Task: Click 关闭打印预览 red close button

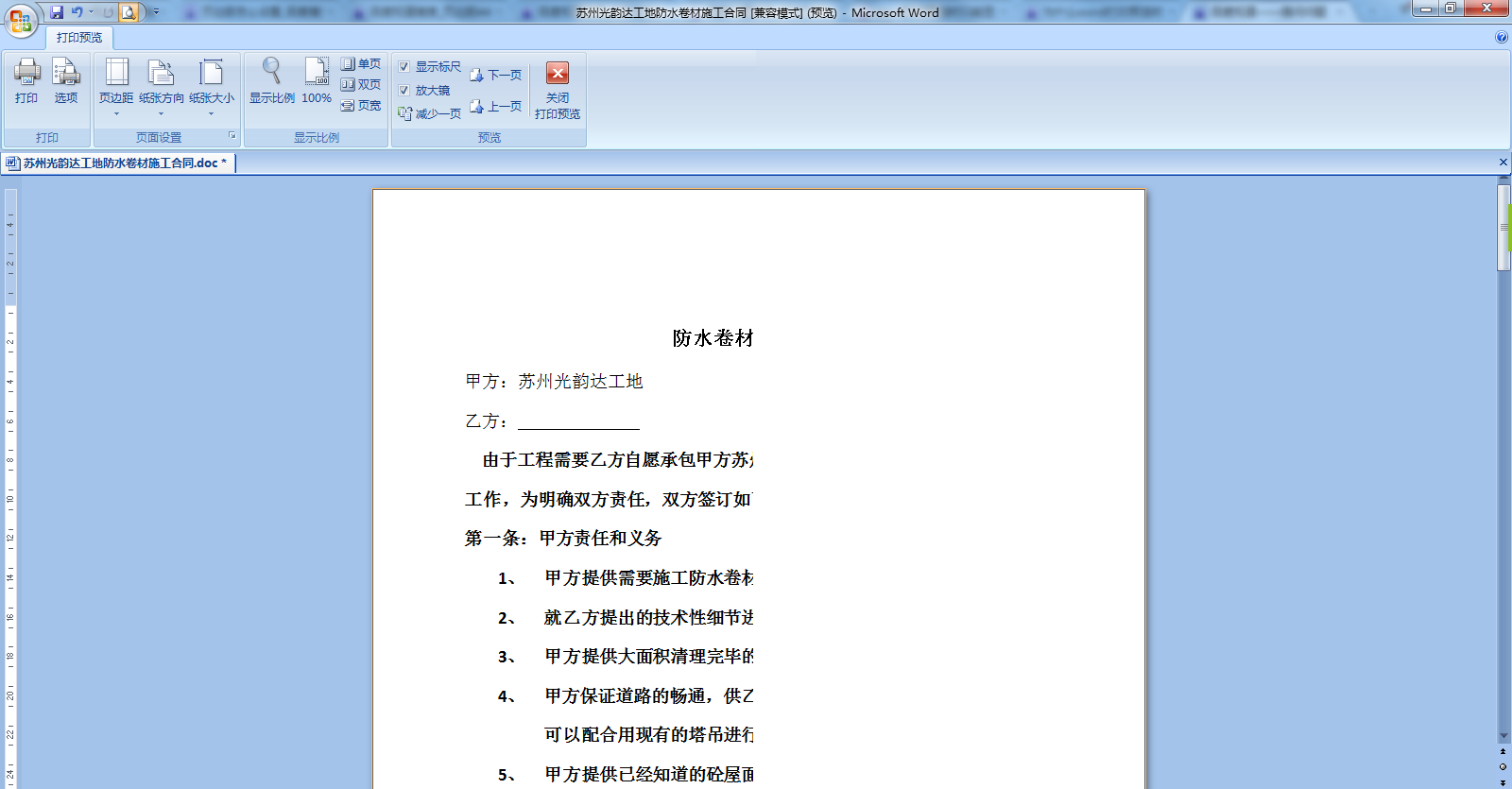Action: coord(558,91)
